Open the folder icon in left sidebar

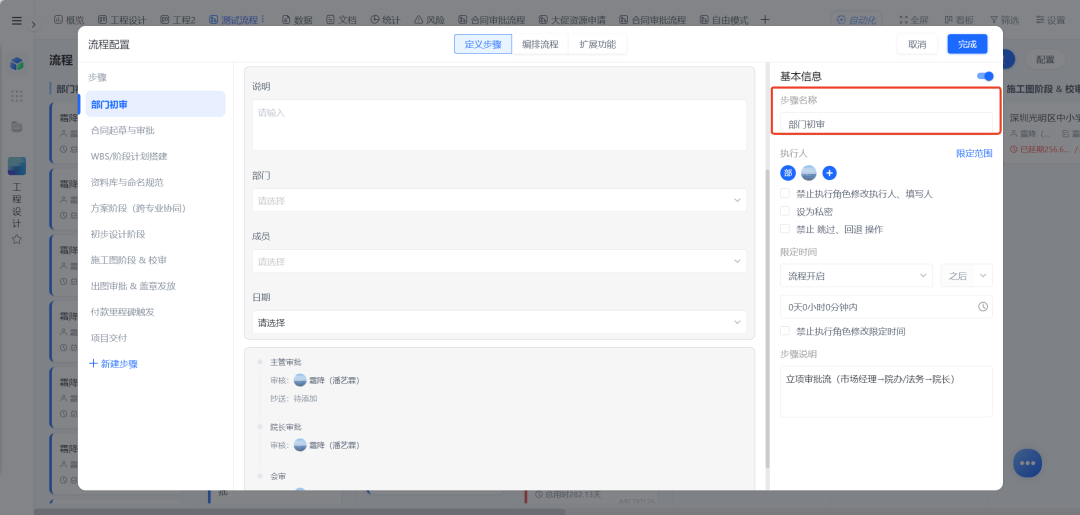pyautogui.click(x=17, y=127)
